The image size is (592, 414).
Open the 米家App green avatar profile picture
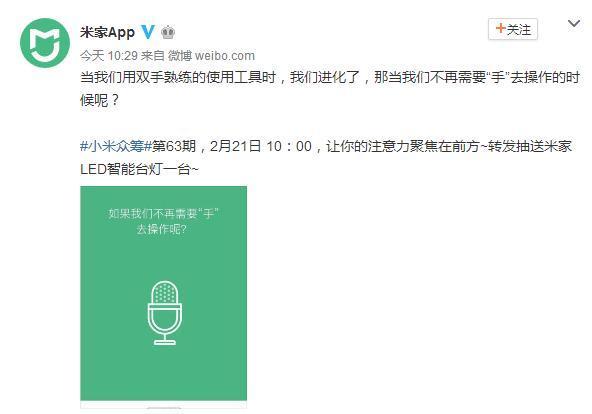[45, 43]
